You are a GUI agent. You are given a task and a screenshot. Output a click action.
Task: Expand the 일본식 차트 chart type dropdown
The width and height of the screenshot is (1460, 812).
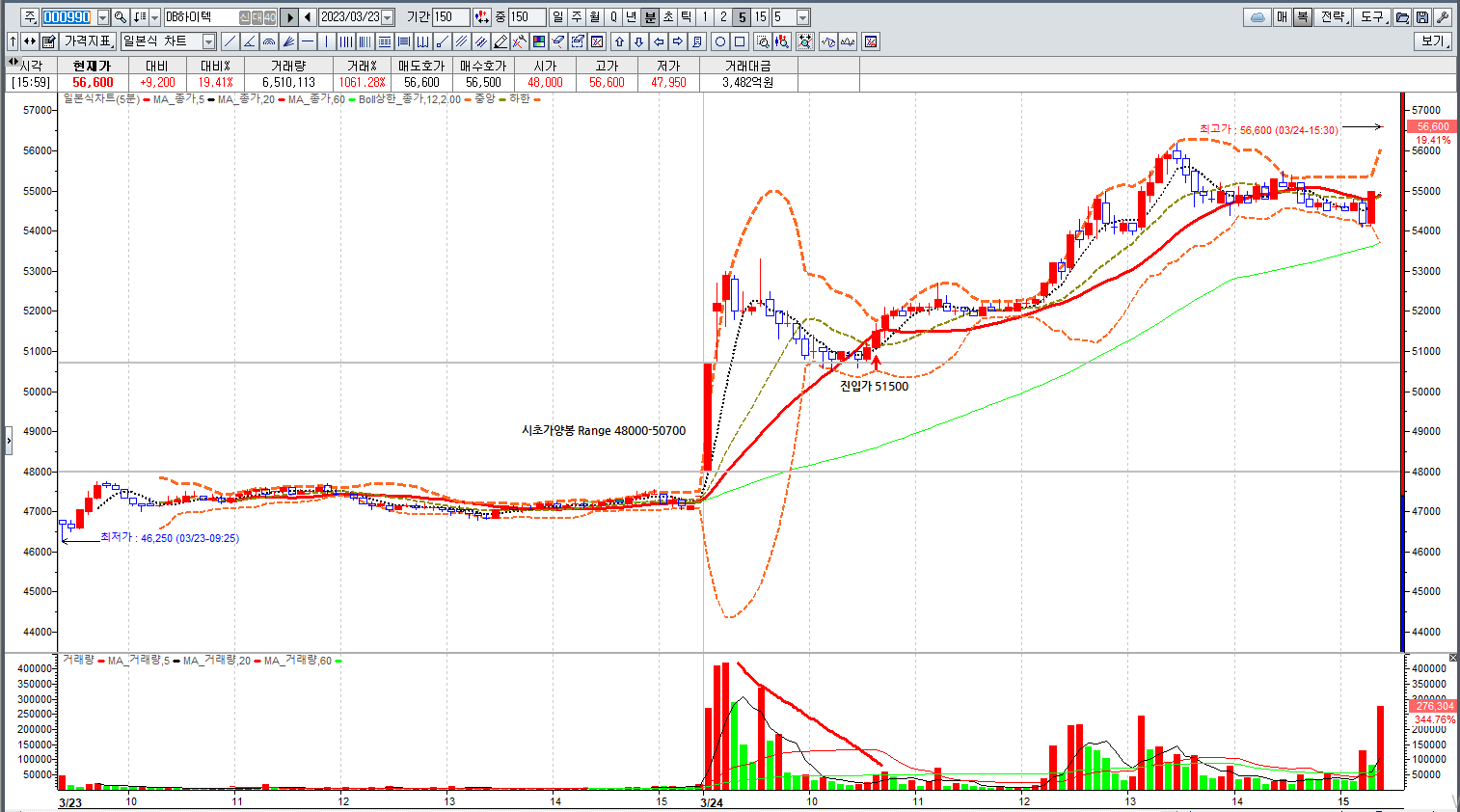click(x=208, y=41)
